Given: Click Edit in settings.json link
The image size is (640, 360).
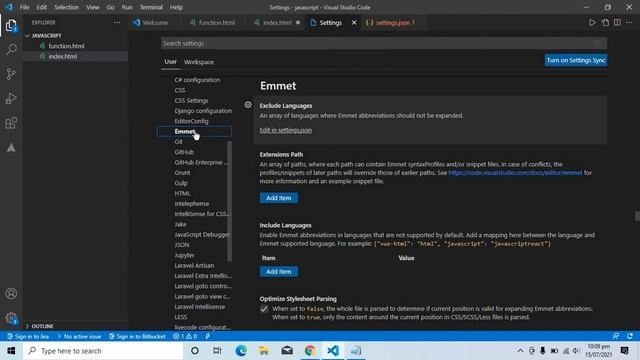Looking at the screenshot, I should 286,130.
